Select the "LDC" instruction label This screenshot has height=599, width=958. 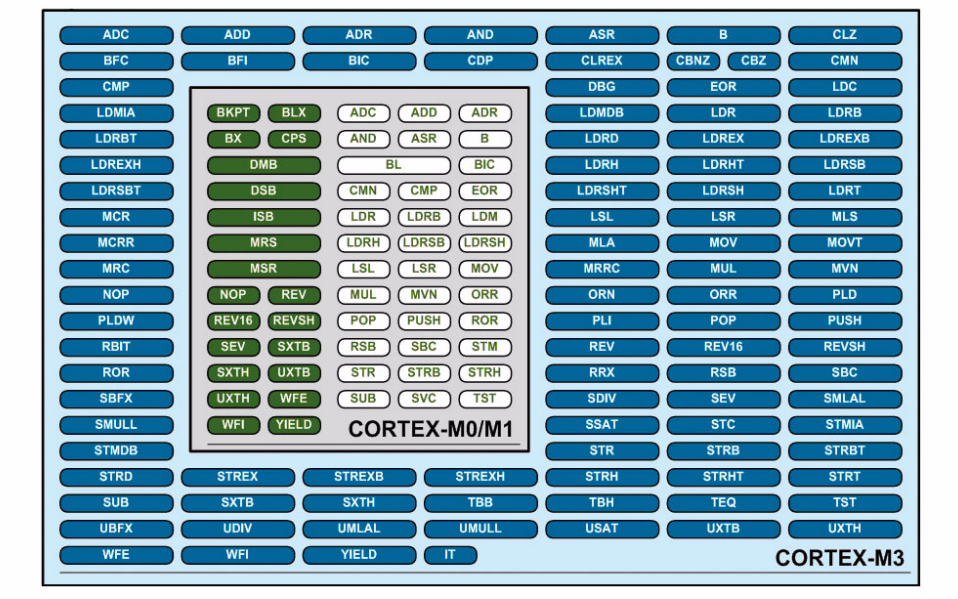coord(845,87)
